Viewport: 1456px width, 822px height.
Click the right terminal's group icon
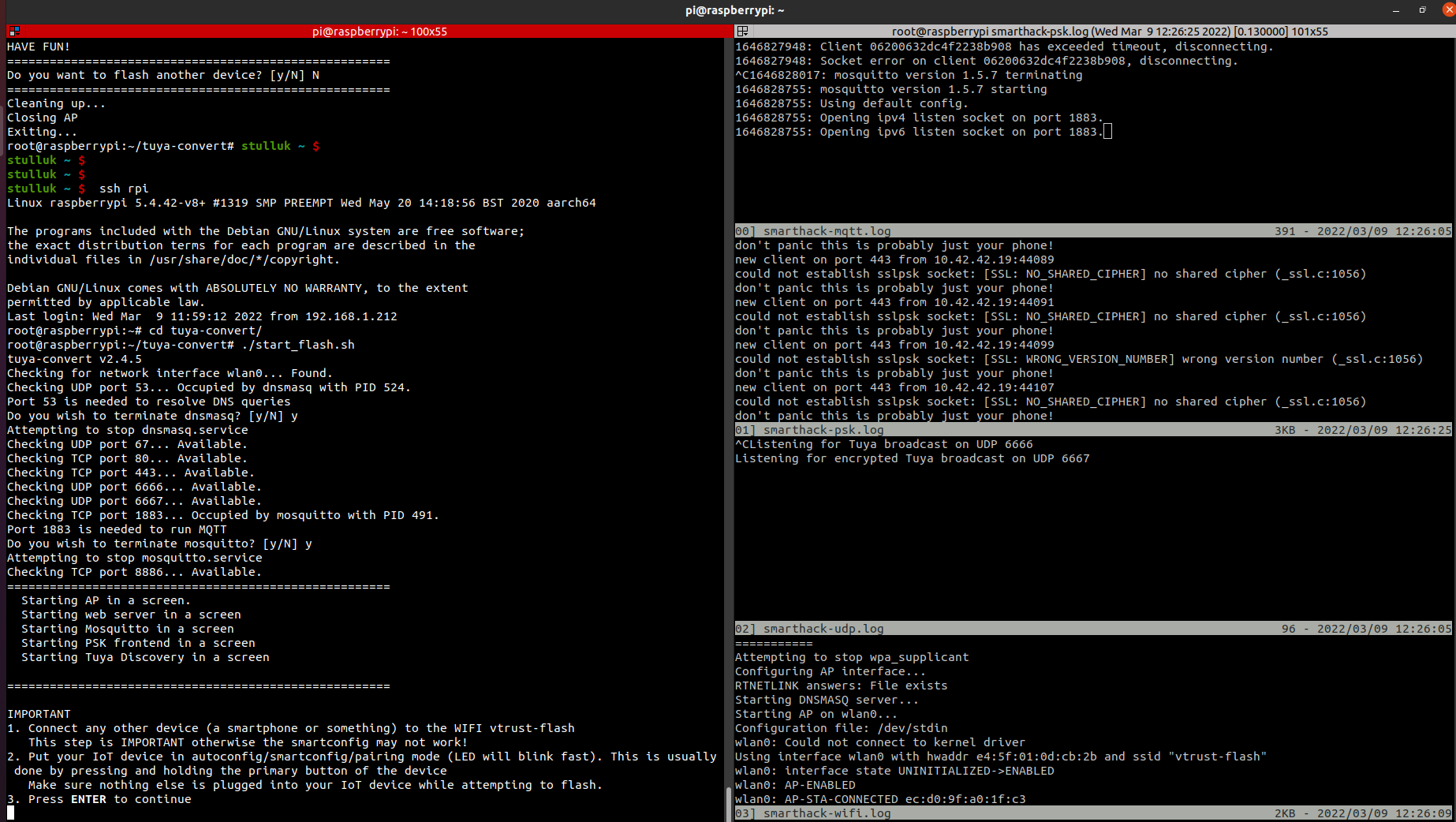(742, 32)
